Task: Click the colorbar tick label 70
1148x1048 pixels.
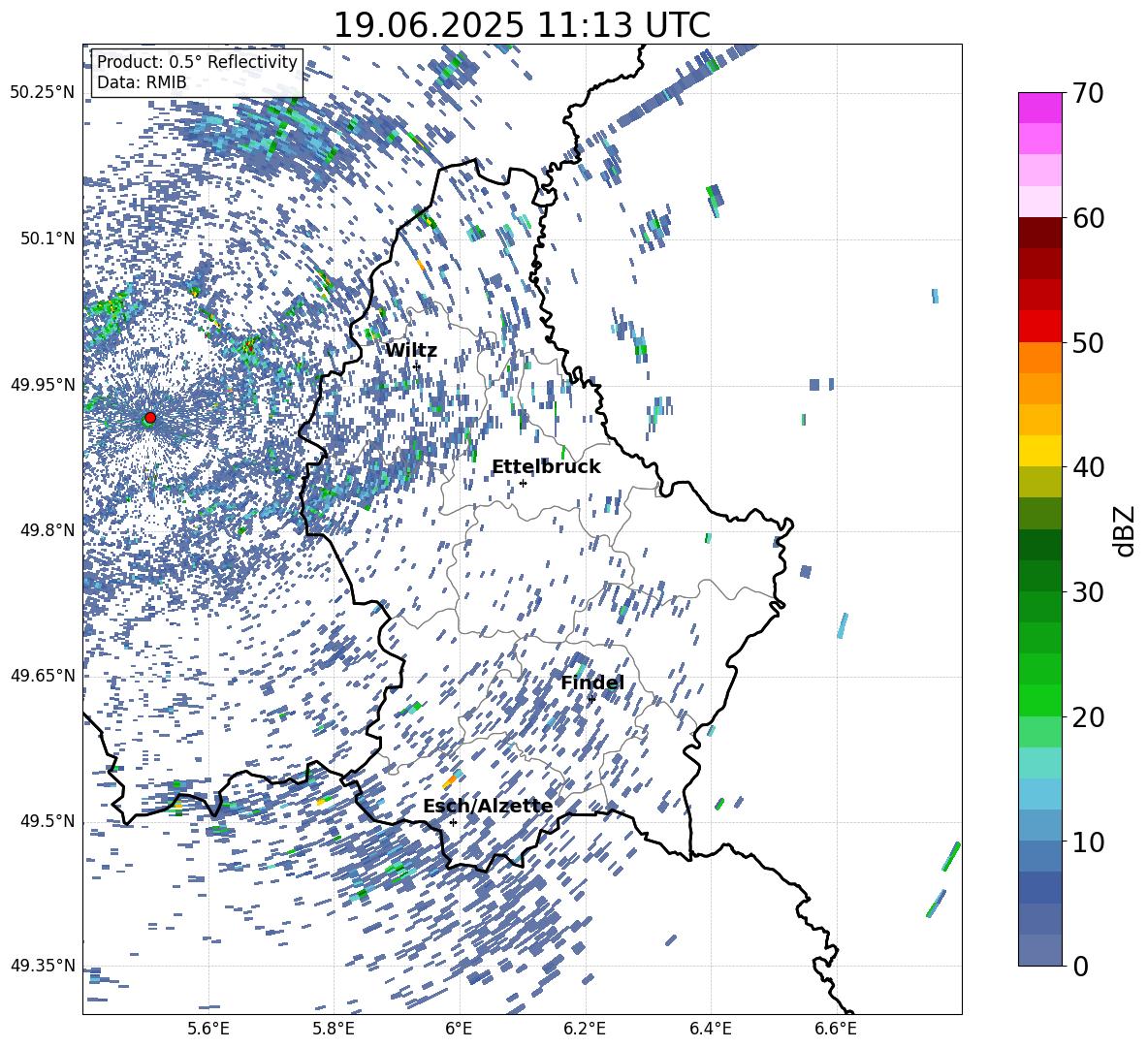Action: point(1088,94)
